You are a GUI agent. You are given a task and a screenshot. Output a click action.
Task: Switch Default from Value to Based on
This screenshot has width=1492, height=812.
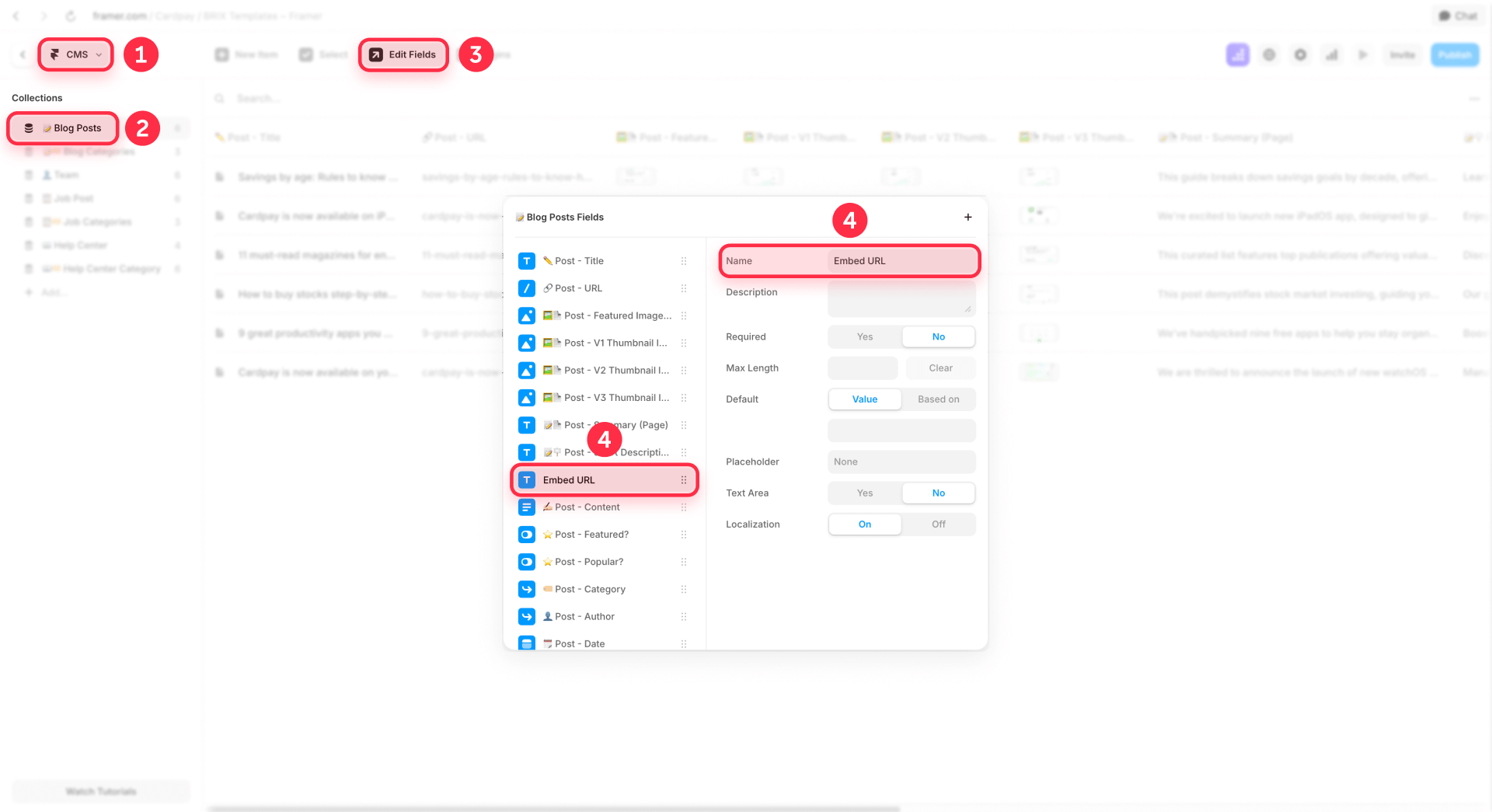point(939,399)
